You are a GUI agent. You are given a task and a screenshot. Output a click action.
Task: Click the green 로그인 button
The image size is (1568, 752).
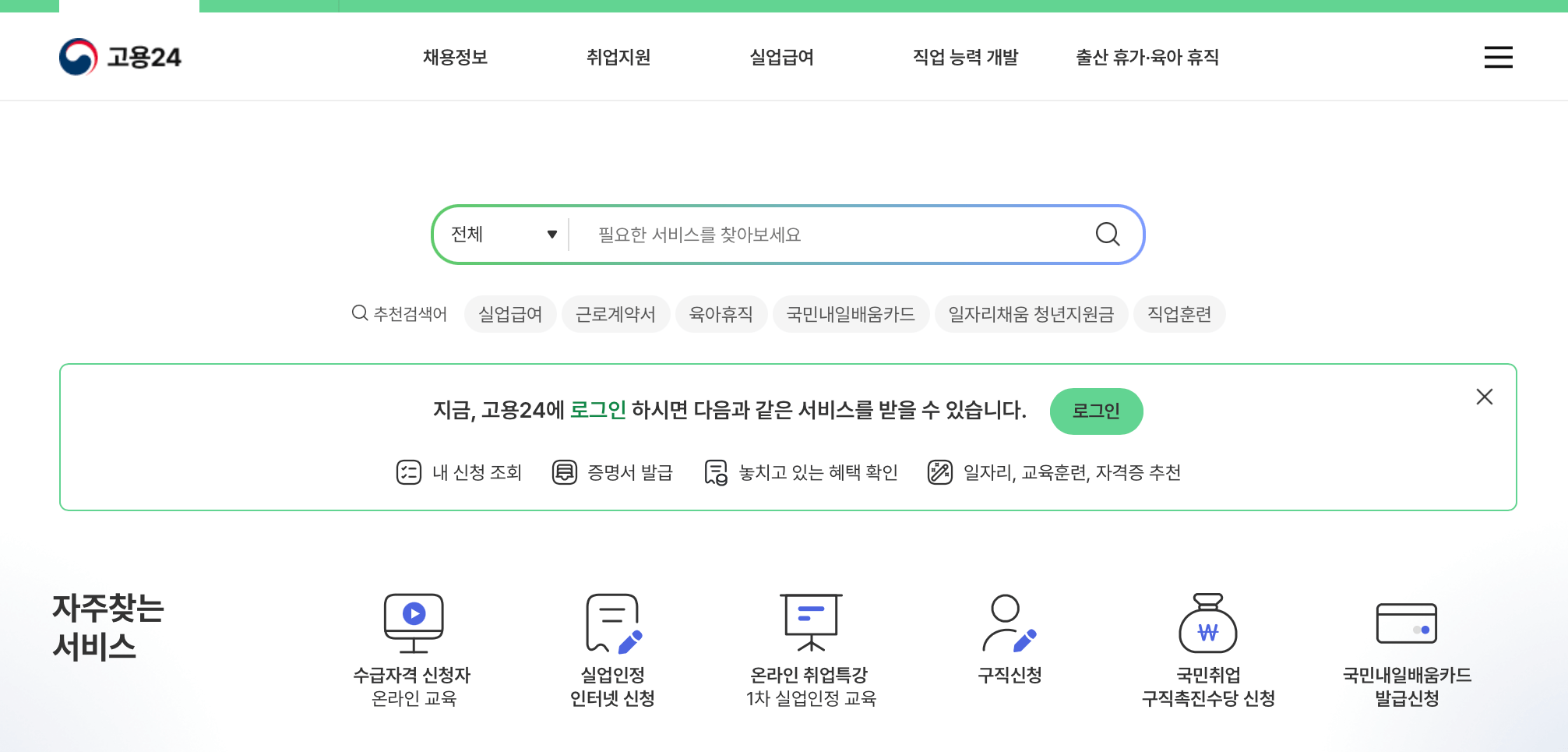[1096, 411]
